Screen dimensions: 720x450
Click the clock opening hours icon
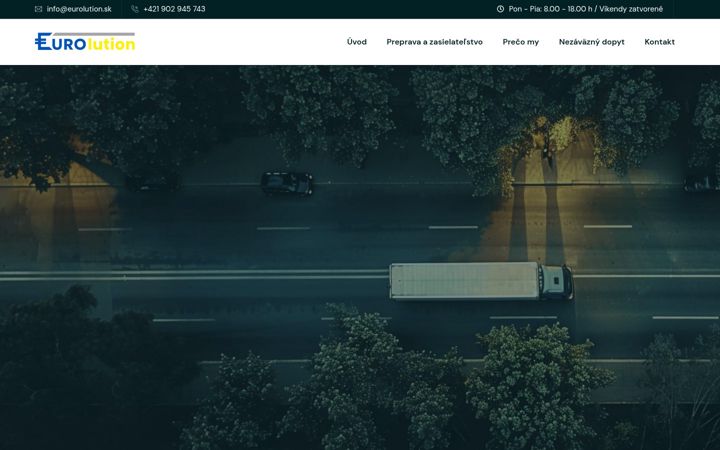tap(500, 9)
